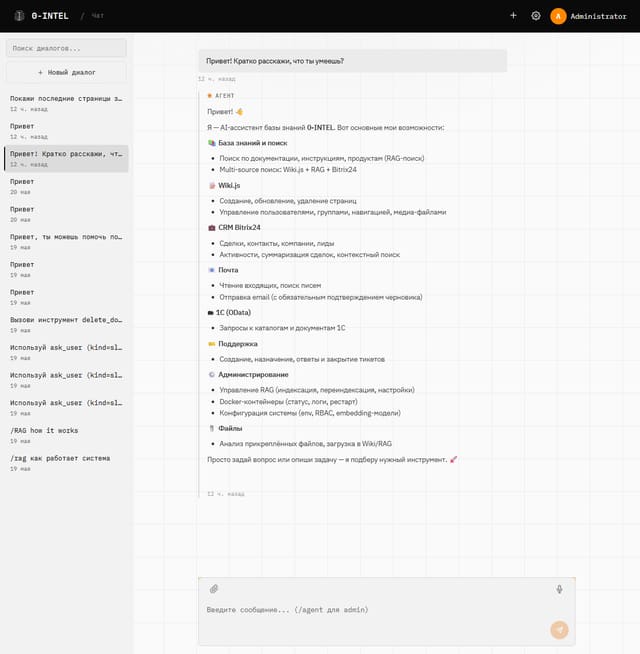The image size is (640, 654).
Task: Click the line Сделки, контакты, компании, лиды
Action: pyautogui.click(x=277, y=244)
